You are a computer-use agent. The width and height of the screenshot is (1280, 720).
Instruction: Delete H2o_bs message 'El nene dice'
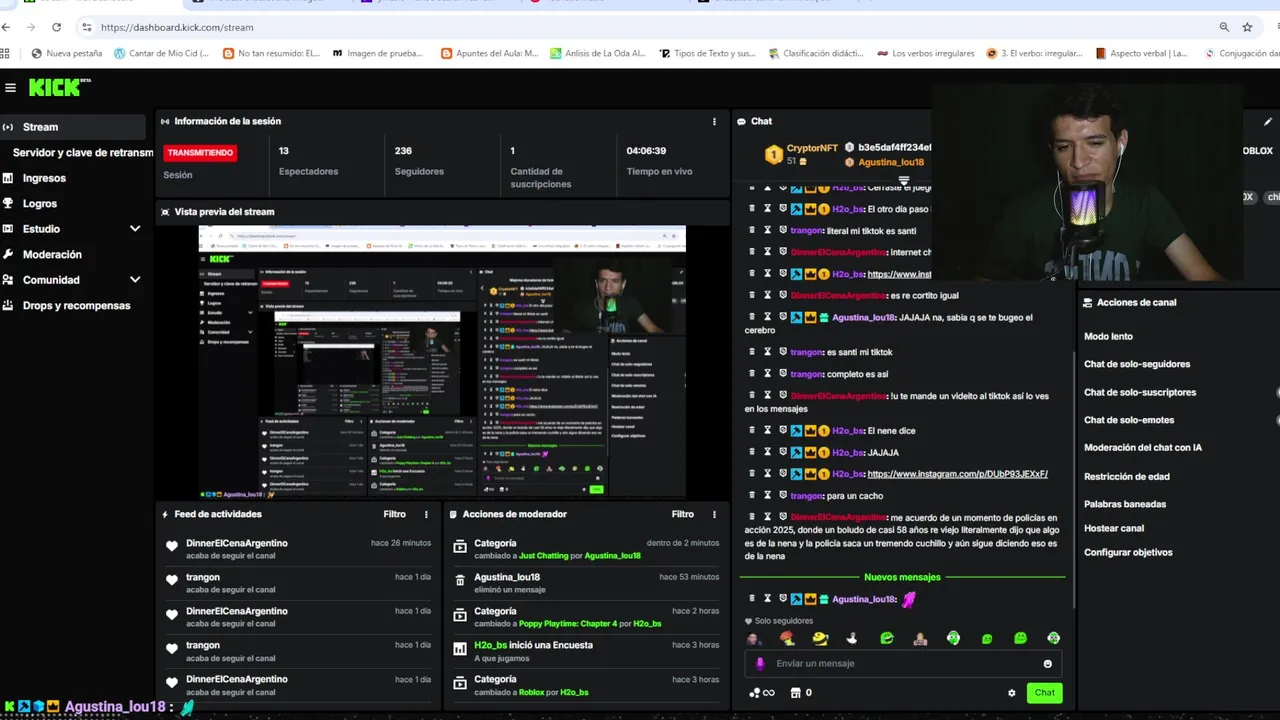pyautogui.click(x=752, y=430)
